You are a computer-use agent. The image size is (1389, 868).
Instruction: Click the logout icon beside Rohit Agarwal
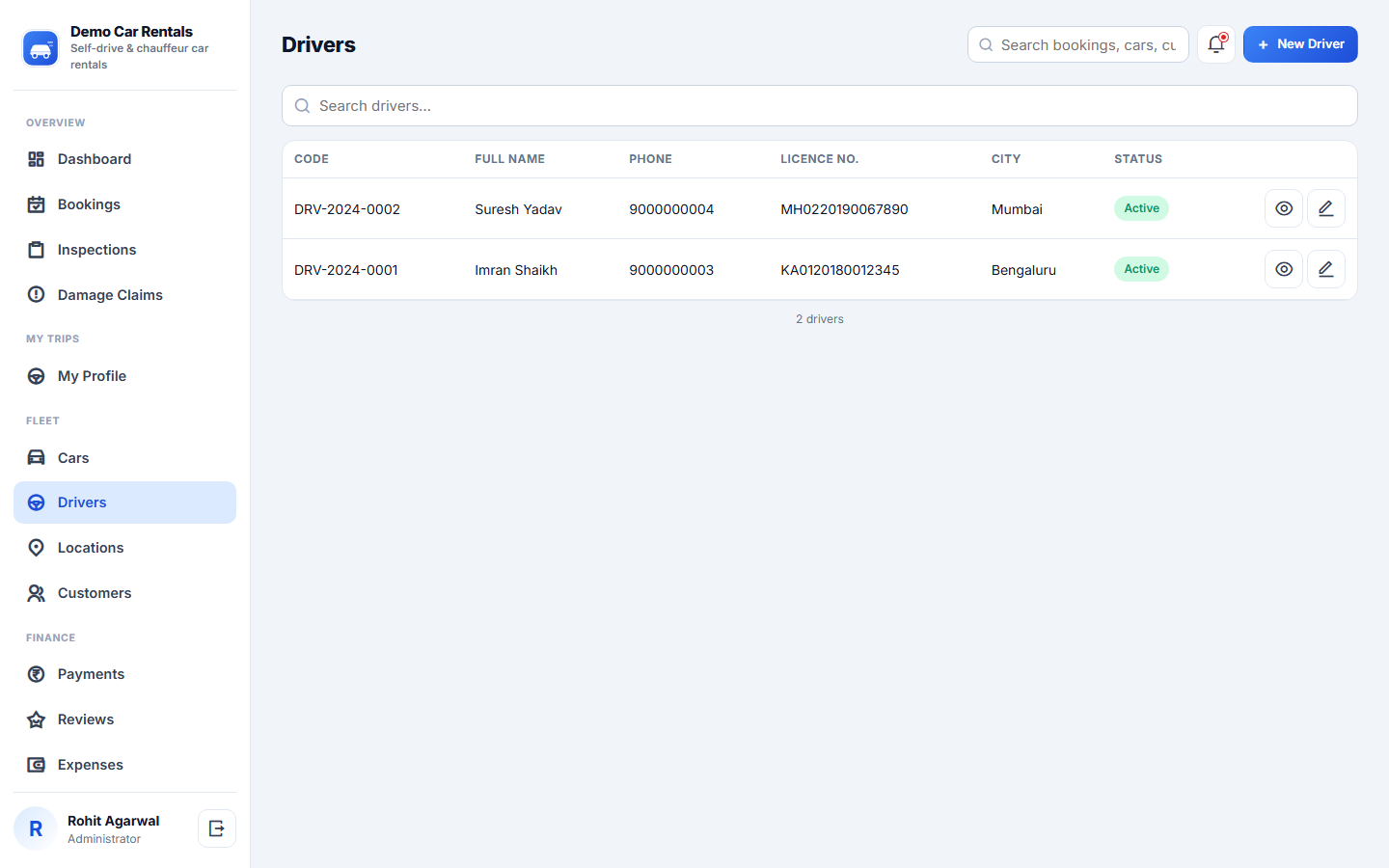coord(217,828)
